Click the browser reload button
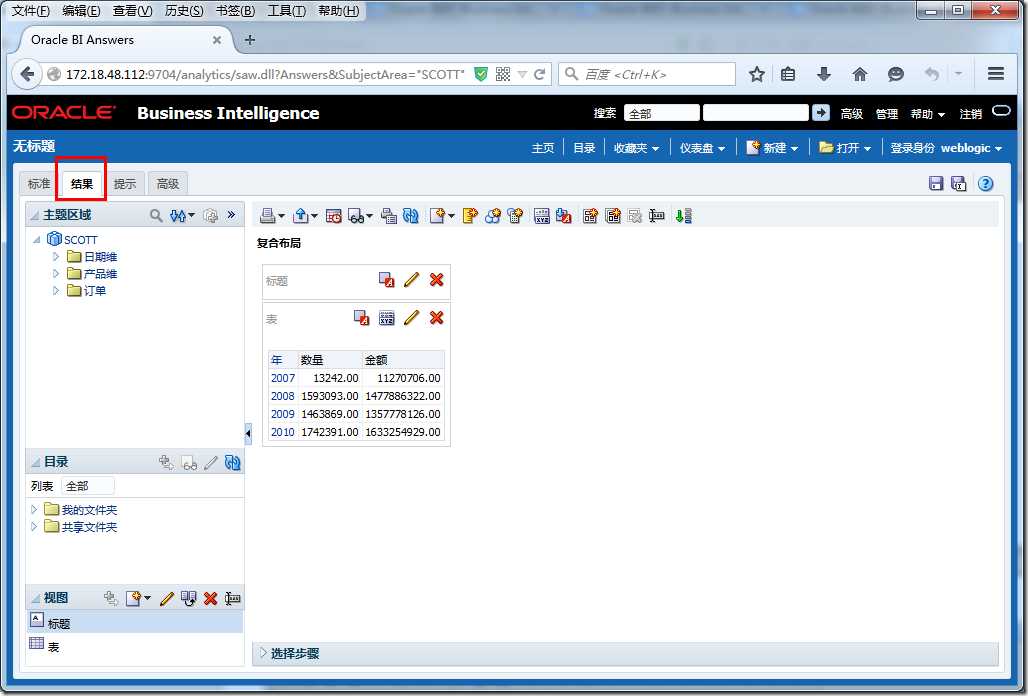This screenshot has width=1028, height=696. 540,74
